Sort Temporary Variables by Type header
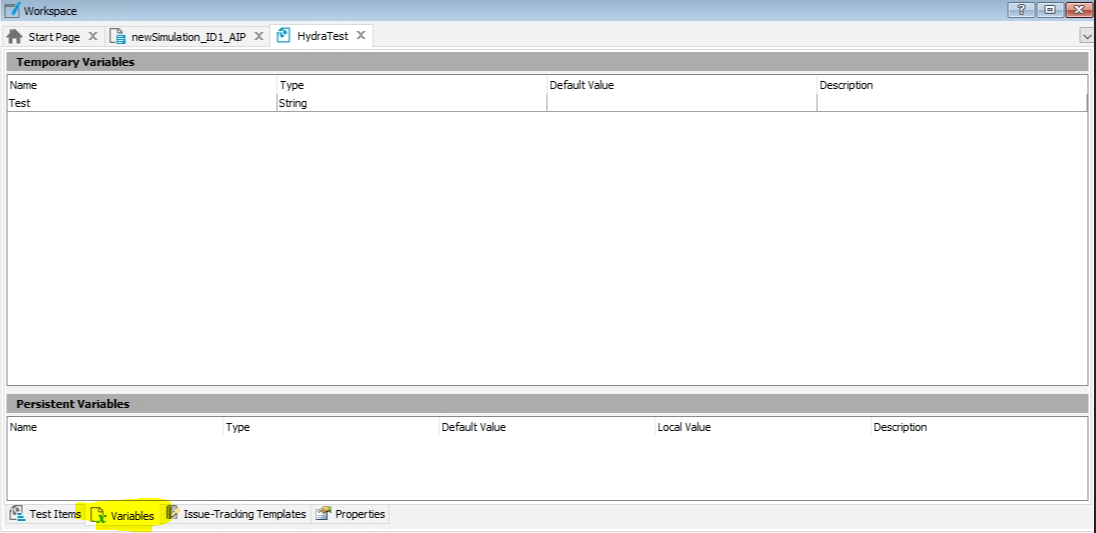This screenshot has width=1096, height=533. (x=412, y=85)
